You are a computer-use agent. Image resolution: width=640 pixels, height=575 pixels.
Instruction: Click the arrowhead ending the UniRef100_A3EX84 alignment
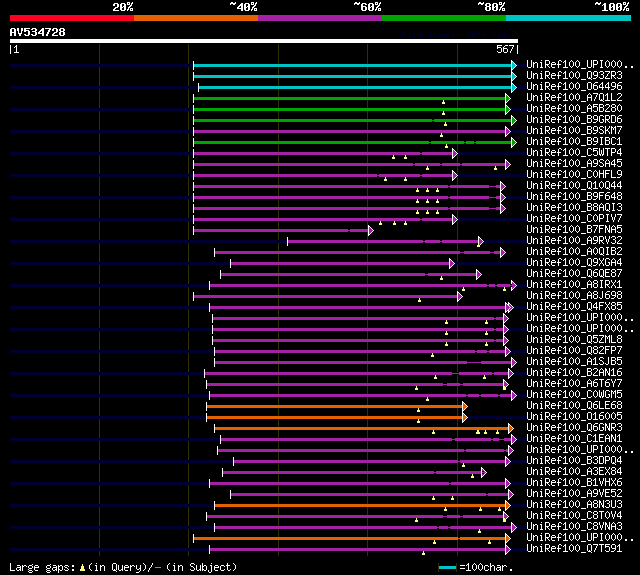(484, 473)
